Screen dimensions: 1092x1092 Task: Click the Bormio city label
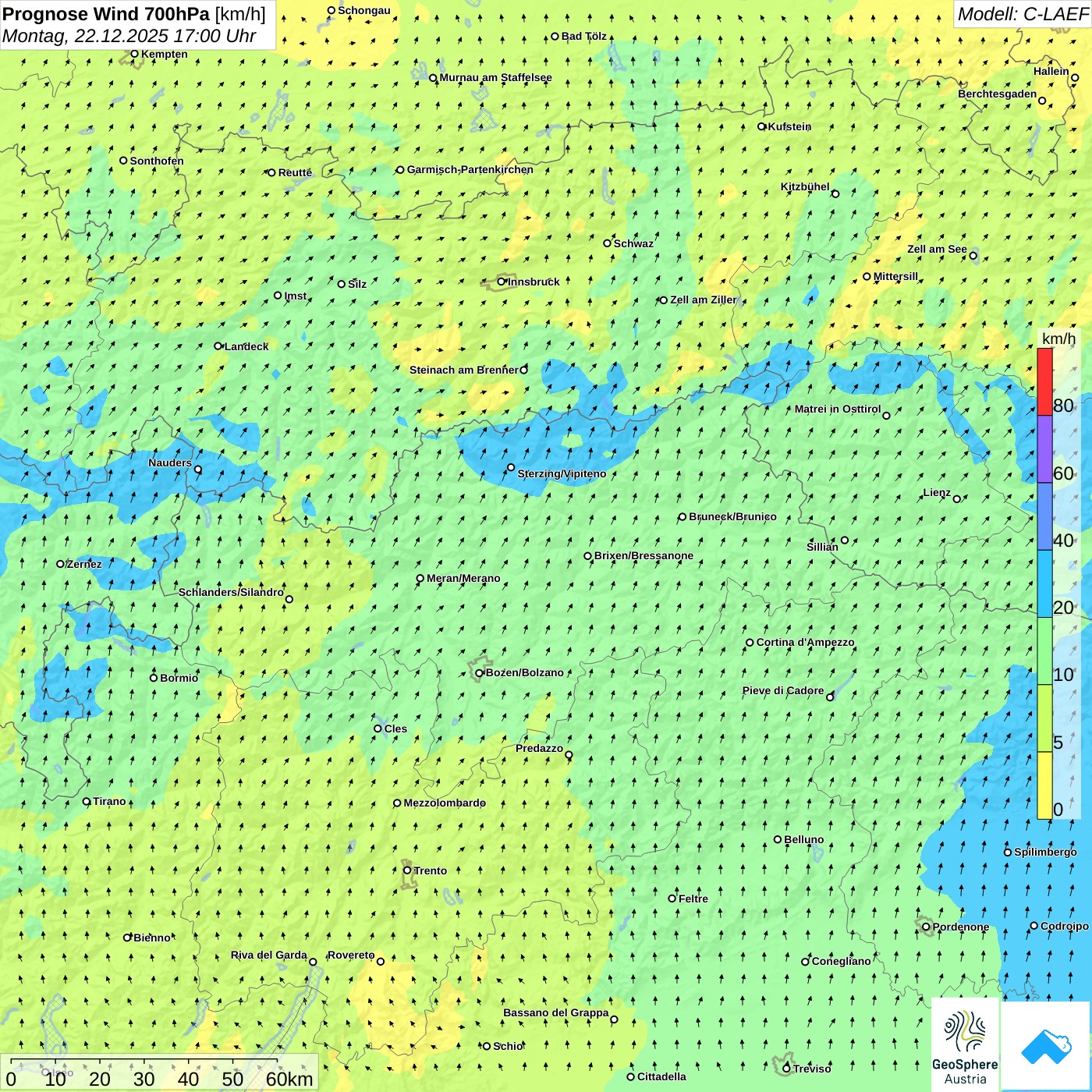pos(179,678)
